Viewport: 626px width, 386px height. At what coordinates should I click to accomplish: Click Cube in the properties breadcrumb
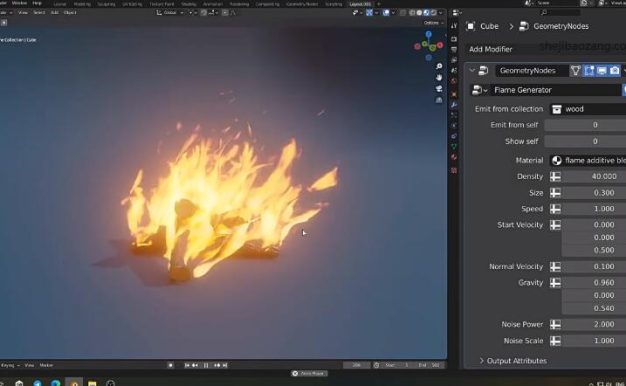(489, 26)
